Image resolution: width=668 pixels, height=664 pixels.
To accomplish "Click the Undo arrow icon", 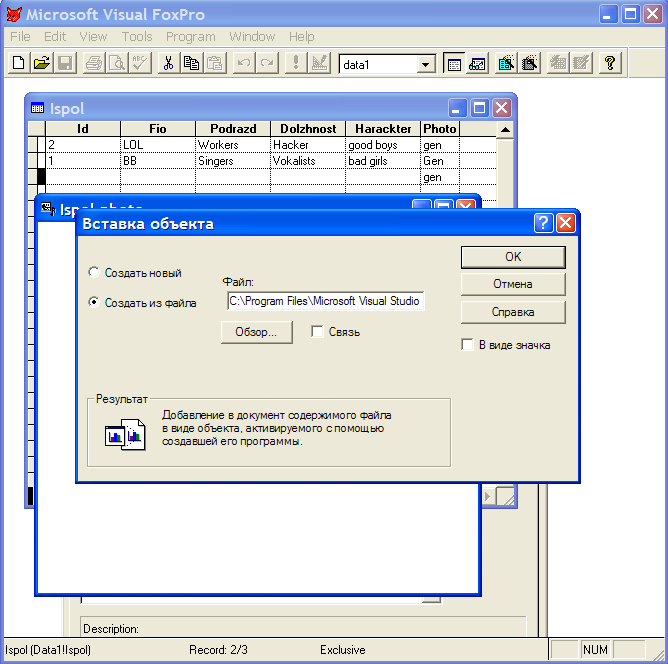I will (244, 63).
